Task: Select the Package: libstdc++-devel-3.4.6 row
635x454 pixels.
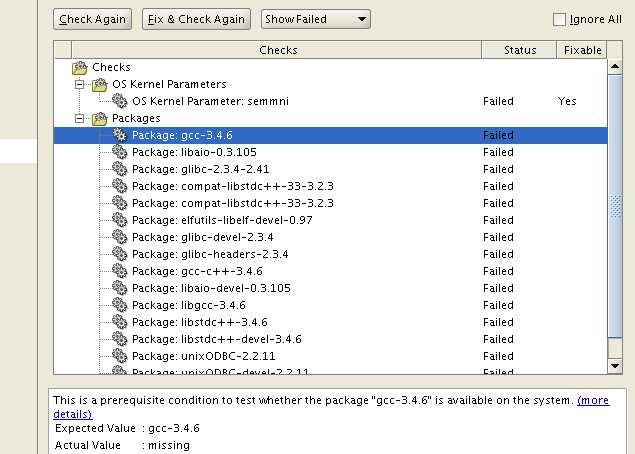Action: 216,340
